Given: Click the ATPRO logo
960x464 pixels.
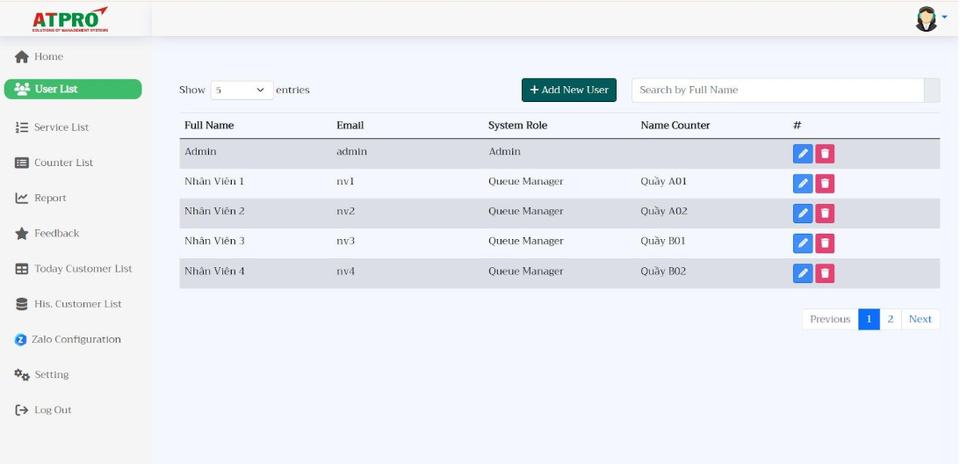Looking at the screenshot, I should (x=70, y=19).
